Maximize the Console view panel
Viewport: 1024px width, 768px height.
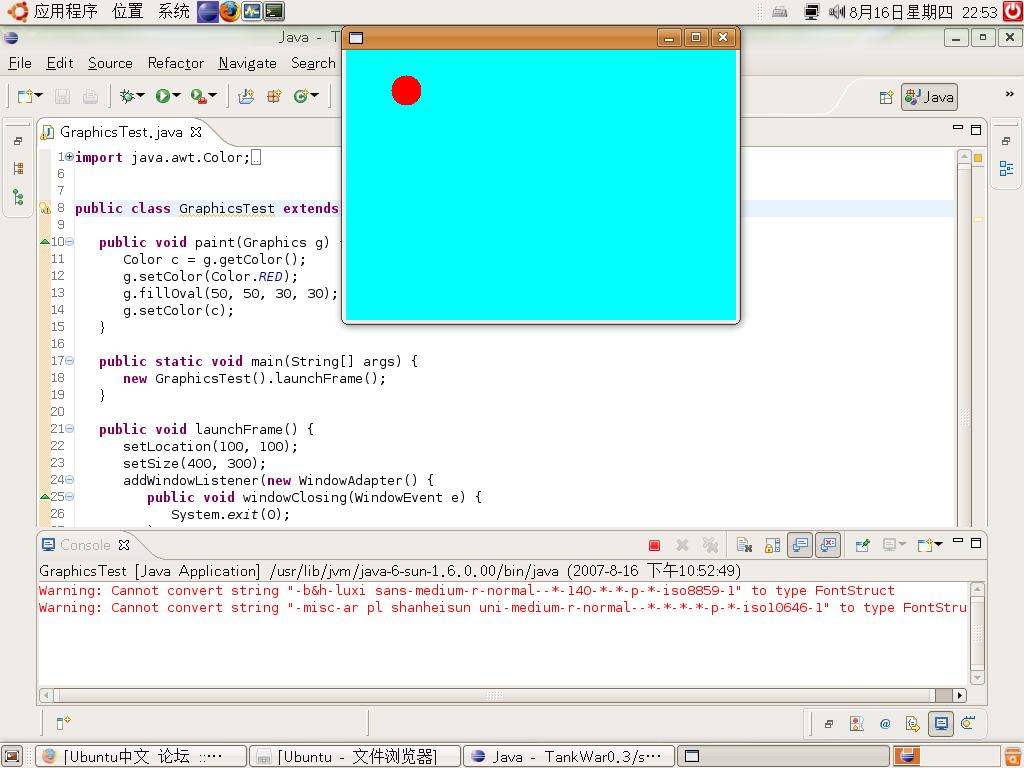pyautogui.click(x=976, y=543)
